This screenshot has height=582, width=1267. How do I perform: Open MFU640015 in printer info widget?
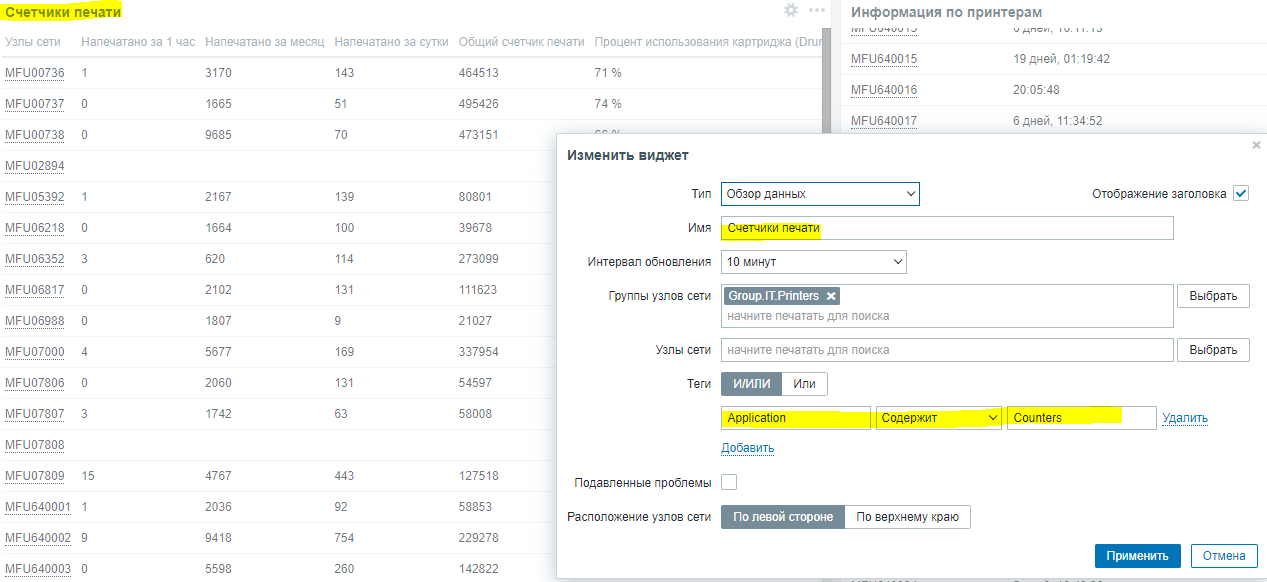[884, 59]
